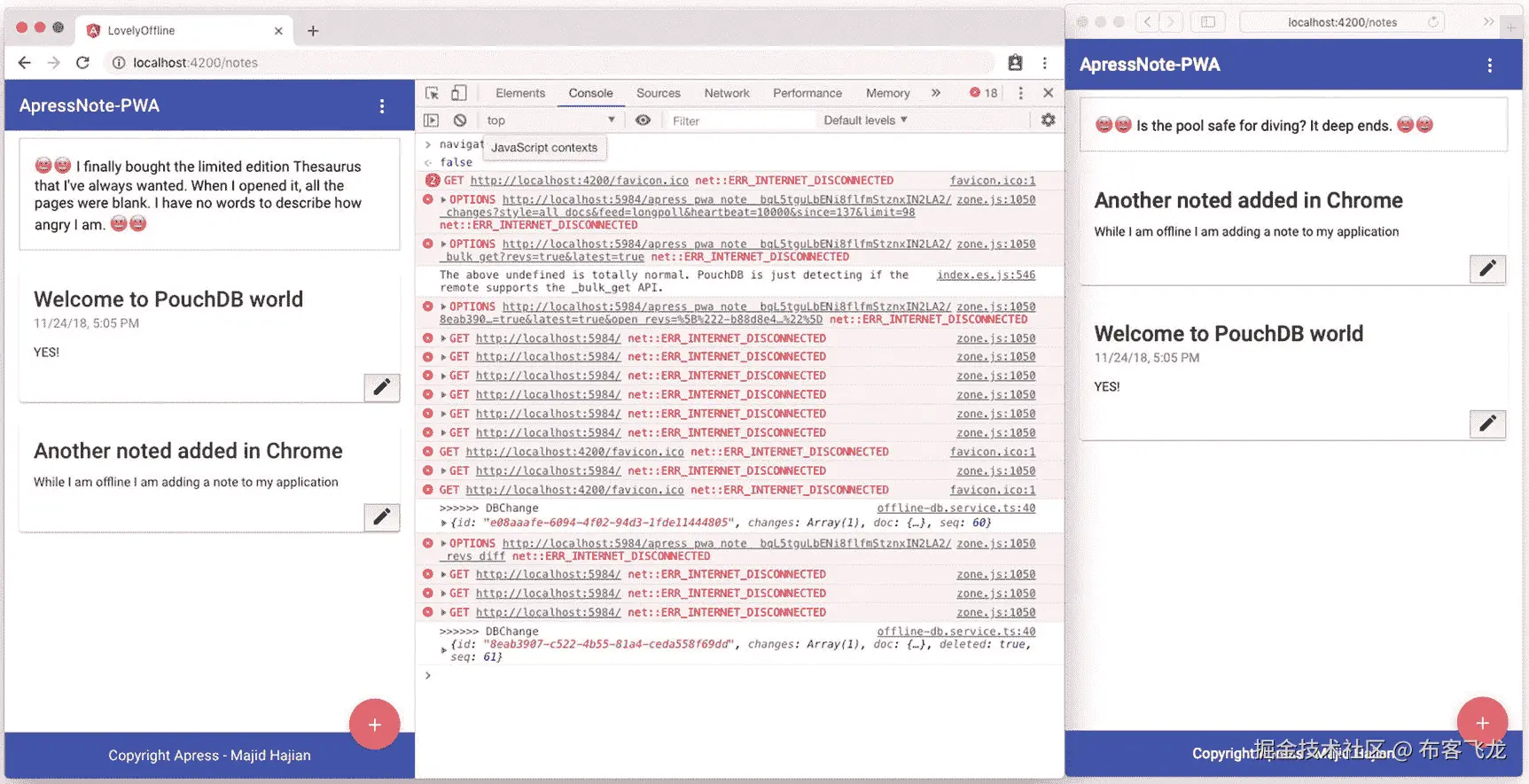
Task: Open first offline-db.service.ts:40 link
Action: tap(956, 508)
